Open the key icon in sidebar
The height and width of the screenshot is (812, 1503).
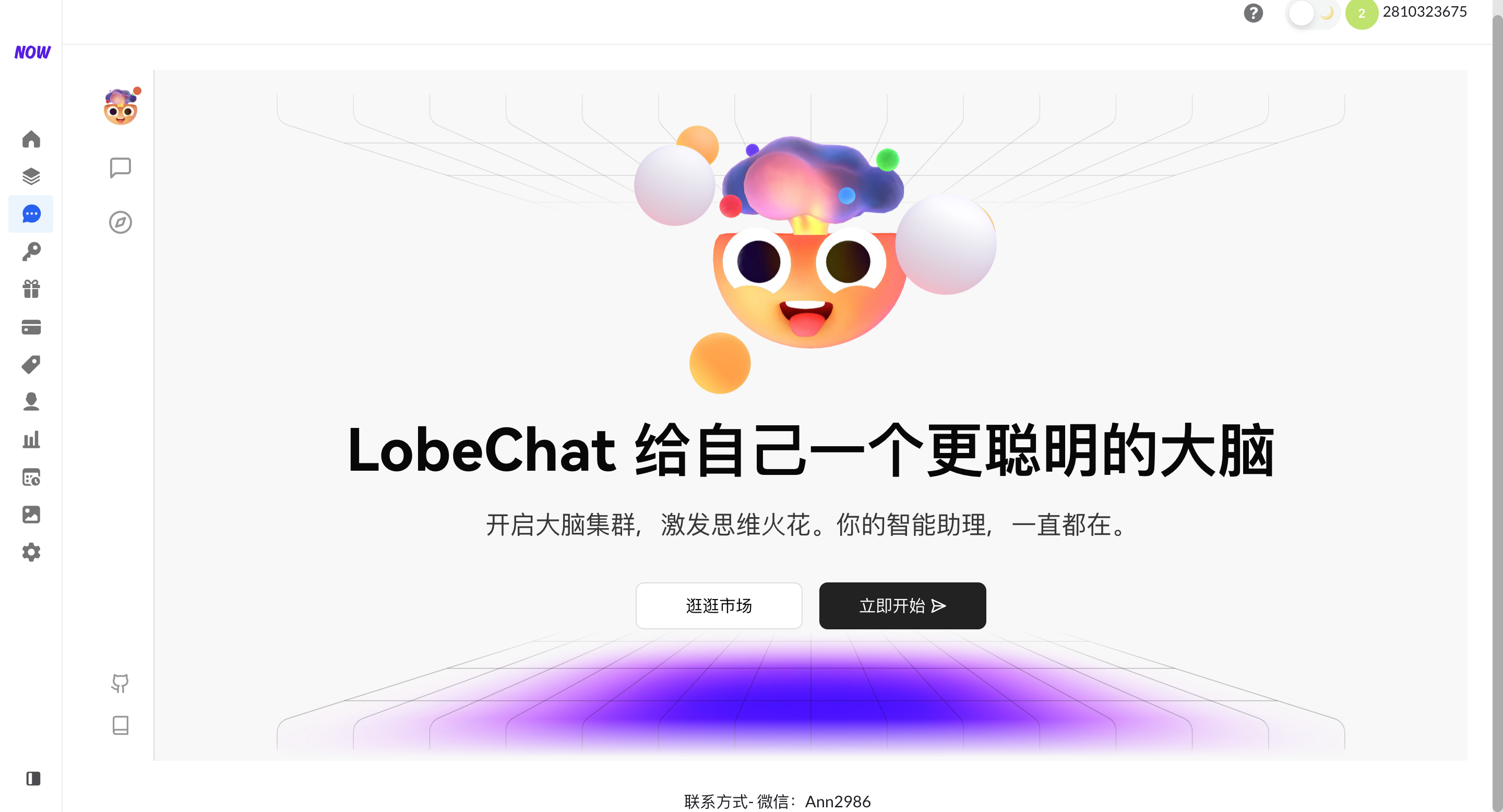31,252
